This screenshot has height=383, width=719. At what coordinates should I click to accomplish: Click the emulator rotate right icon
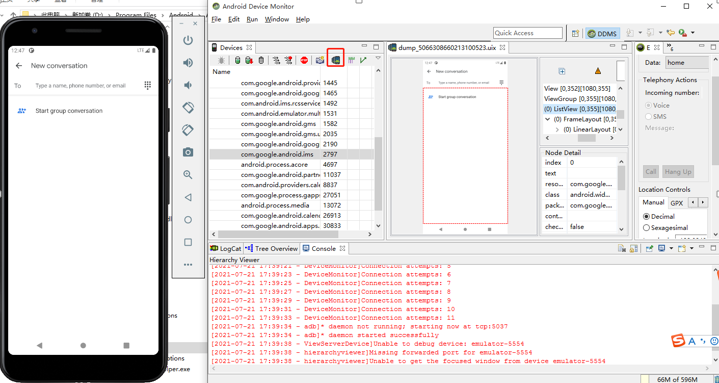pyautogui.click(x=188, y=130)
